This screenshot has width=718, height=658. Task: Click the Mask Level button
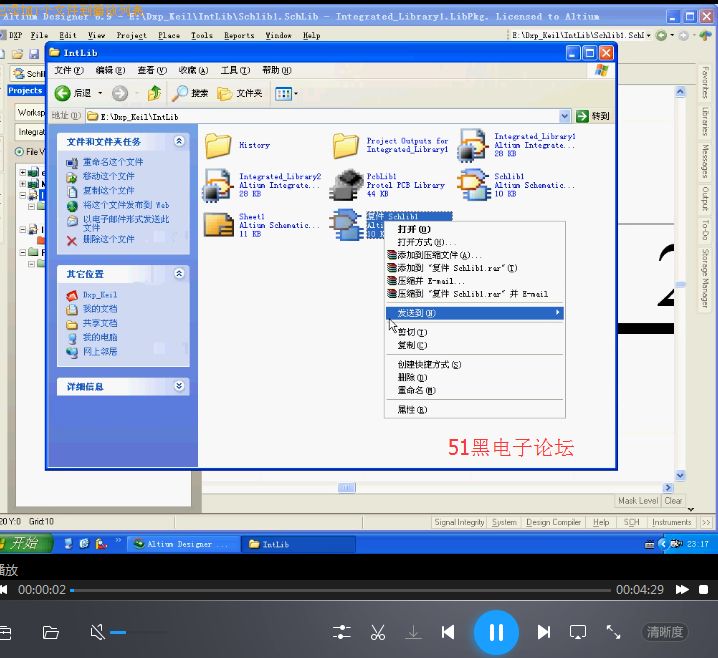click(x=638, y=500)
